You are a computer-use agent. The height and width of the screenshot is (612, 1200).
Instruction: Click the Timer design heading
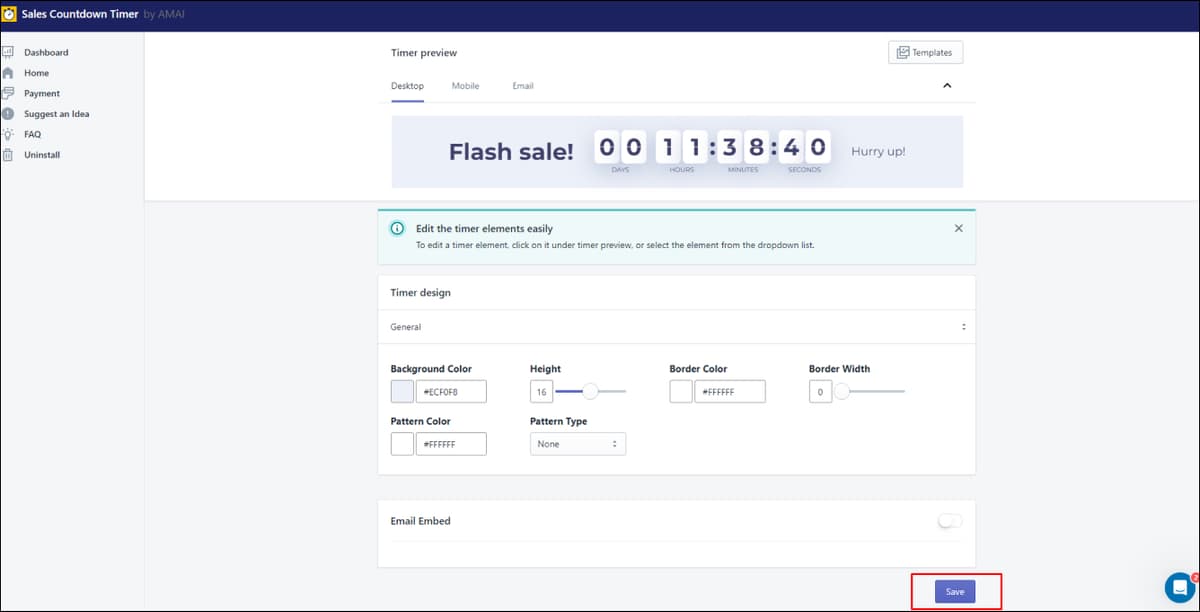click(x=420, y=293)
